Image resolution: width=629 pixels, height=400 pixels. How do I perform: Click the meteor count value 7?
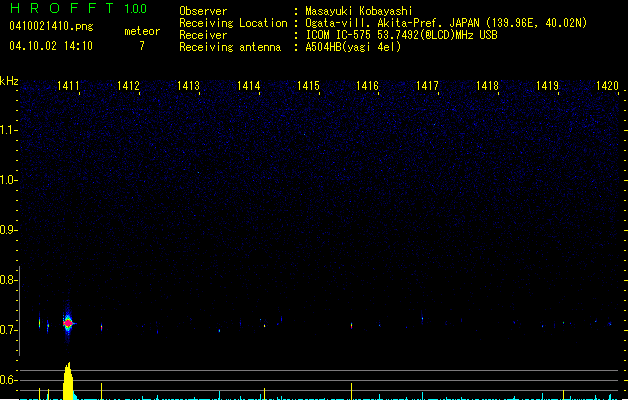coord(142,46)
